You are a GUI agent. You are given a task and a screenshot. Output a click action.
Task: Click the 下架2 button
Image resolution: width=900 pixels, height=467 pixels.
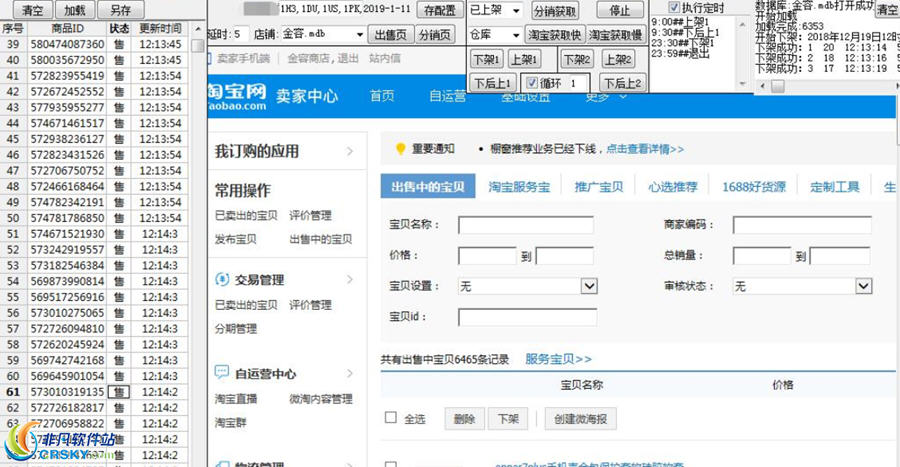[576, 59]
